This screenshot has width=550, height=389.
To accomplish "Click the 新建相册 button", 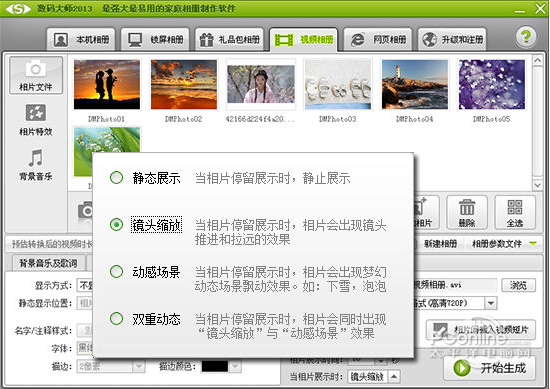I will coord(441,243).
